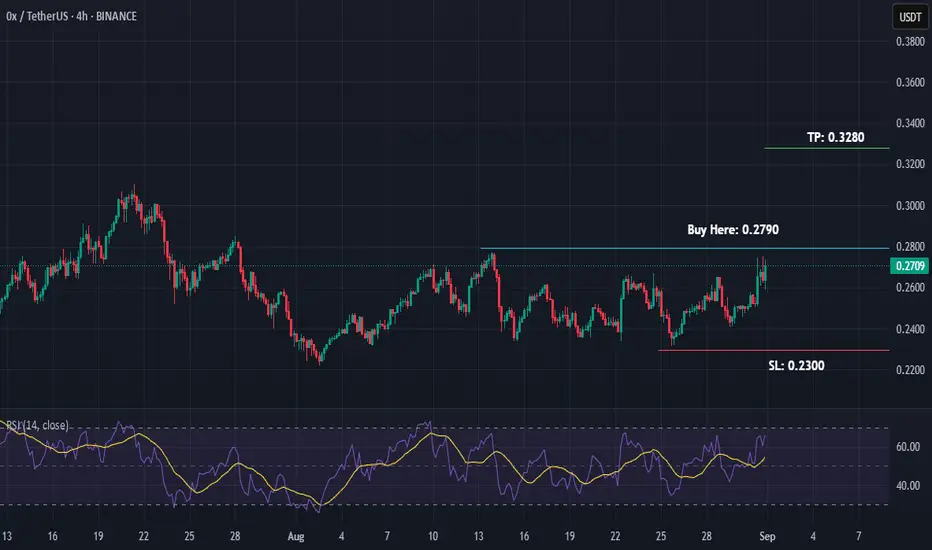Select the TP: 0.3280 annotation
Screen dimensions: 932x550
[835, 137]
